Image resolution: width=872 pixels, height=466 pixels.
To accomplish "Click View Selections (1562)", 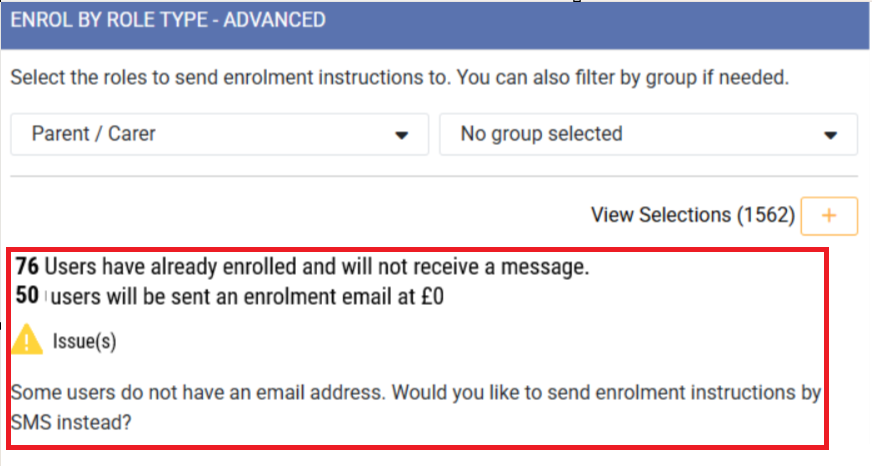I will 692,215.
